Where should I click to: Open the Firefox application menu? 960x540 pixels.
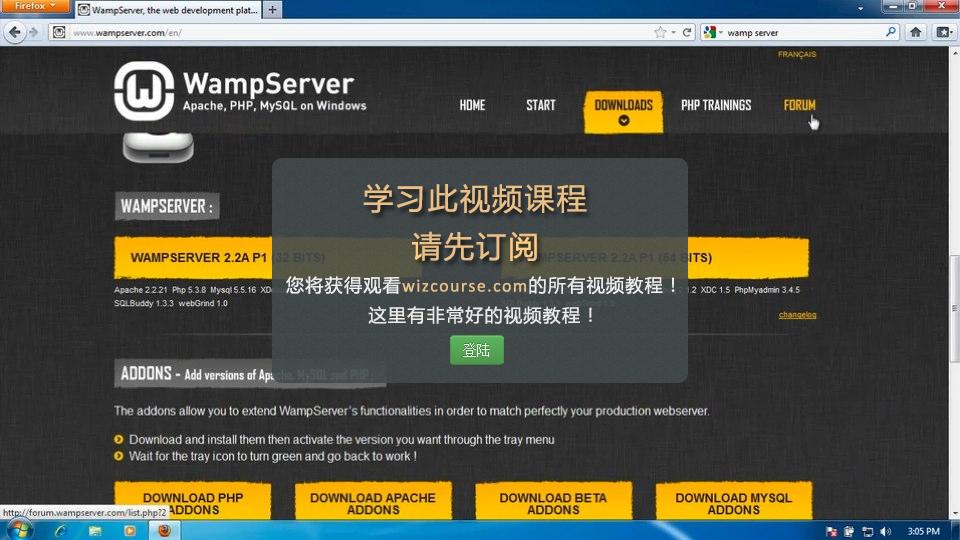click(35, 6)
